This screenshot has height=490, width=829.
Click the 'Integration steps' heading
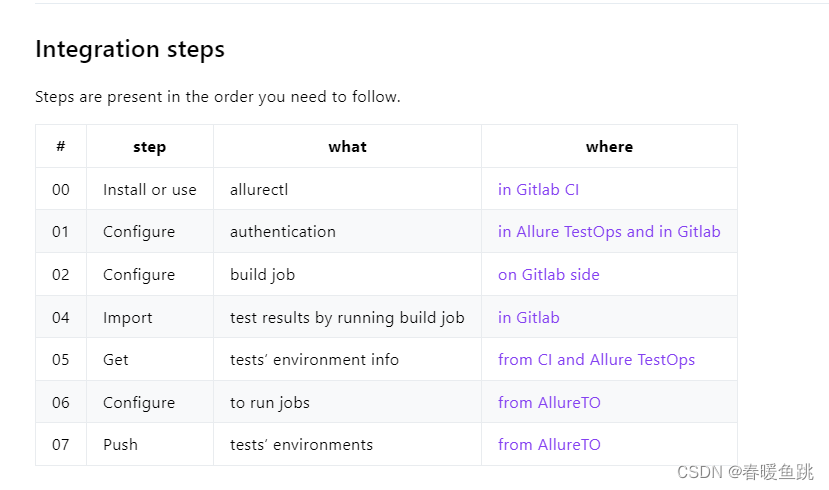pos(130,49)
